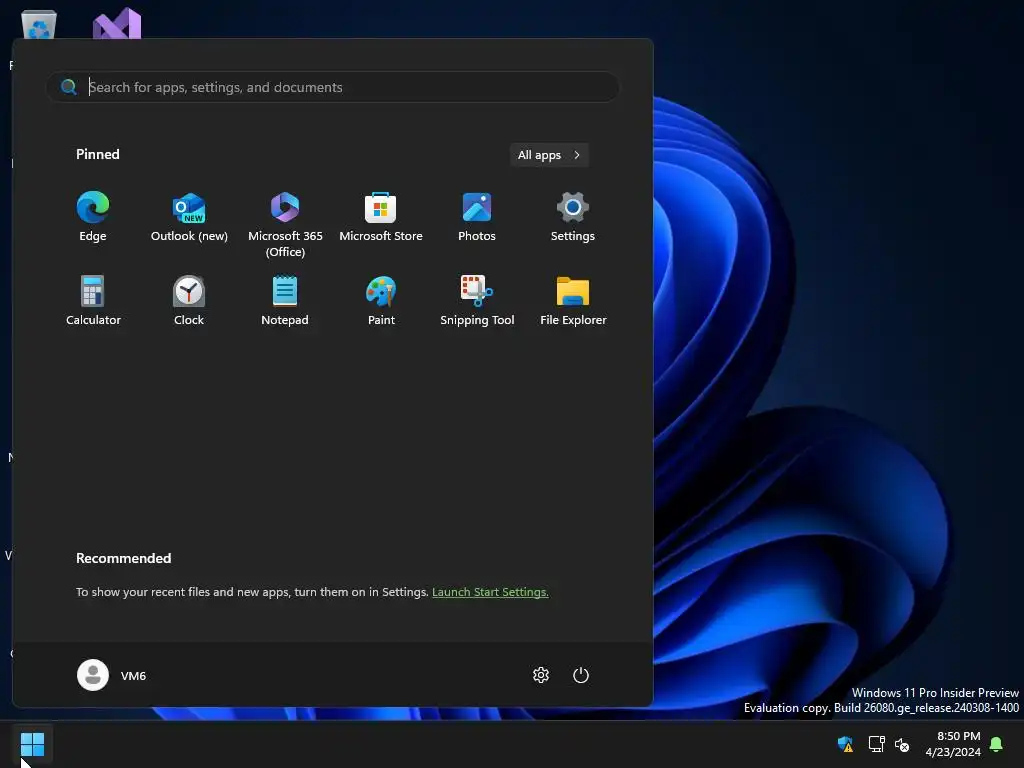The image size is (1024, 768).
Task: Open File Explorer from pinned apps
Action: tap(573, 301)
